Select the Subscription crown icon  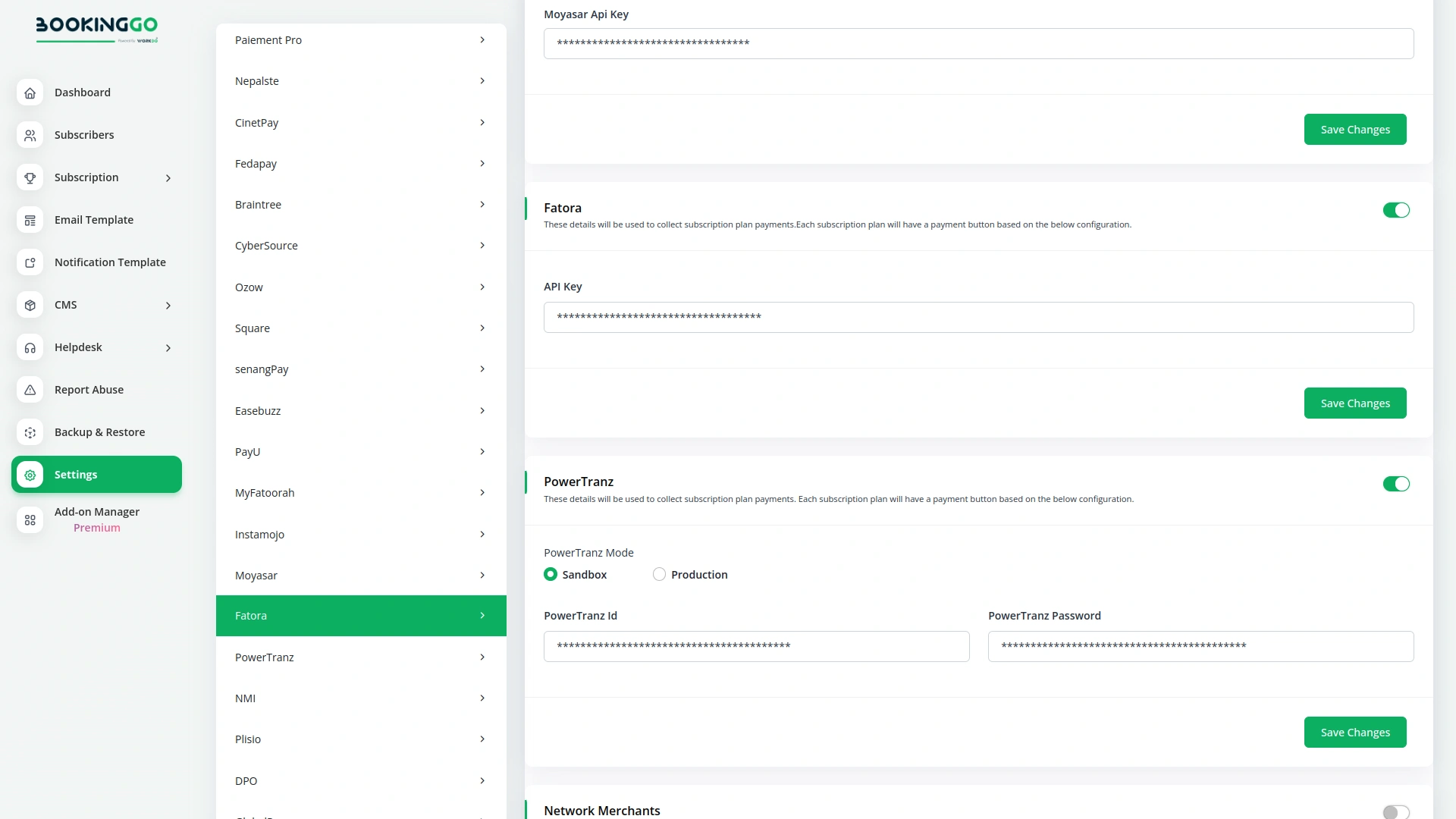(30, 177)
